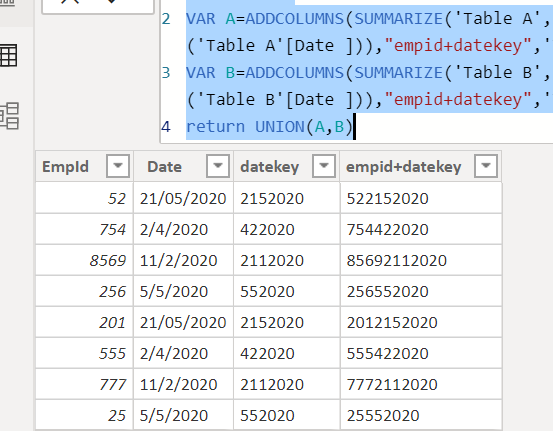The height and width of the screenshot is (431, 553).
Task: Open the Model relationships view icon
Action: tap(9, 116)
